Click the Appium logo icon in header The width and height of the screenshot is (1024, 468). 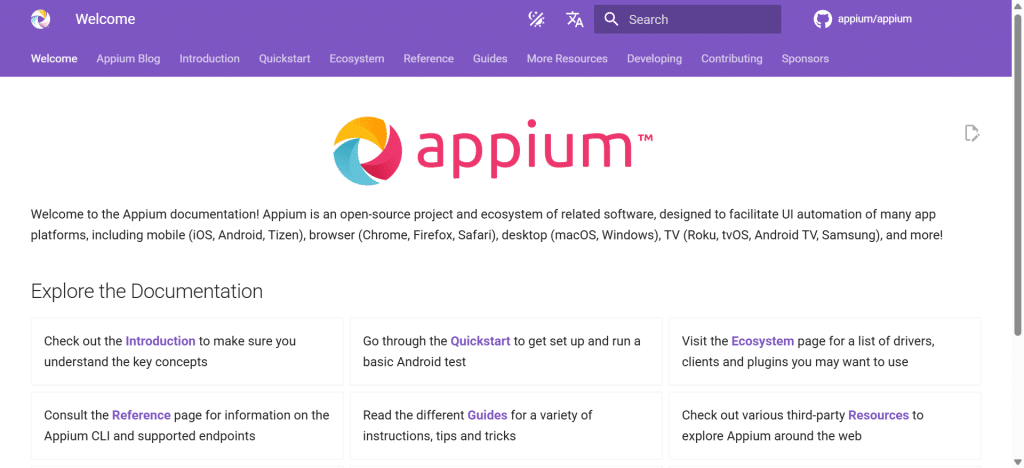pyautogui.click(x=40, y=19)
